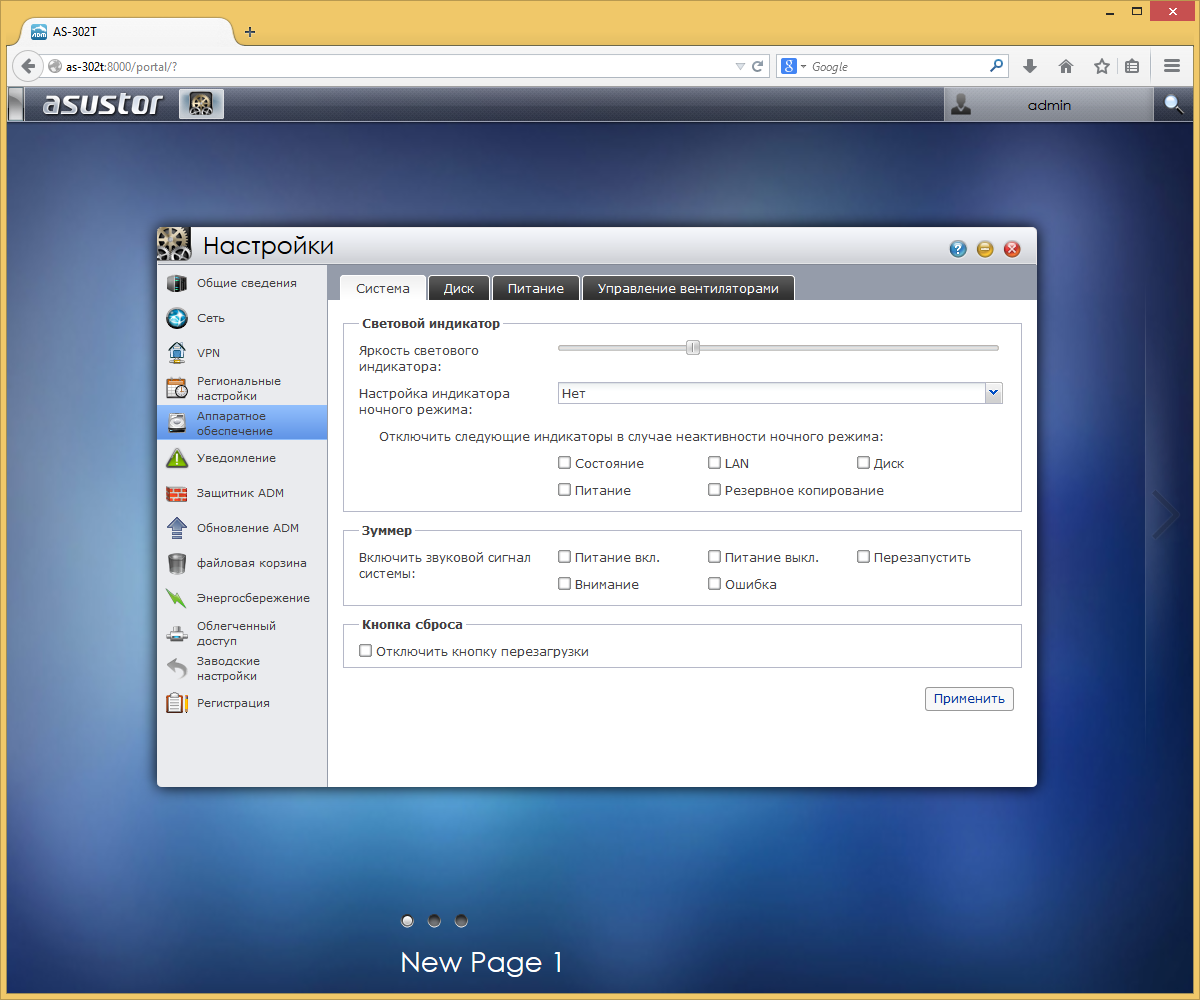Open the admin user menu
This screenshot has width=1200, height=1000.
[1048, 104]
